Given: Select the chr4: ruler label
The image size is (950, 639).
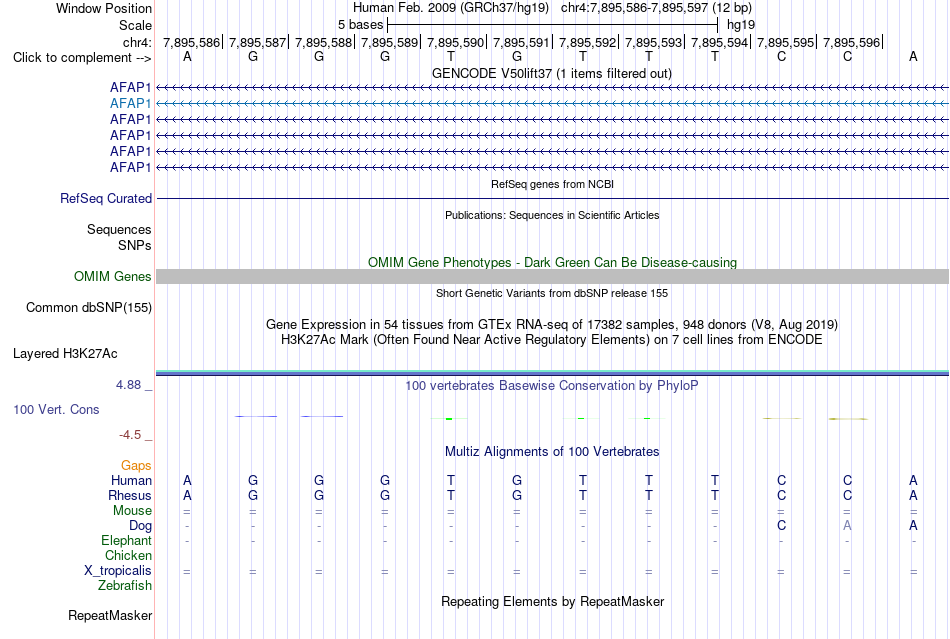Looking at the screenshot, I should [137, 42].
